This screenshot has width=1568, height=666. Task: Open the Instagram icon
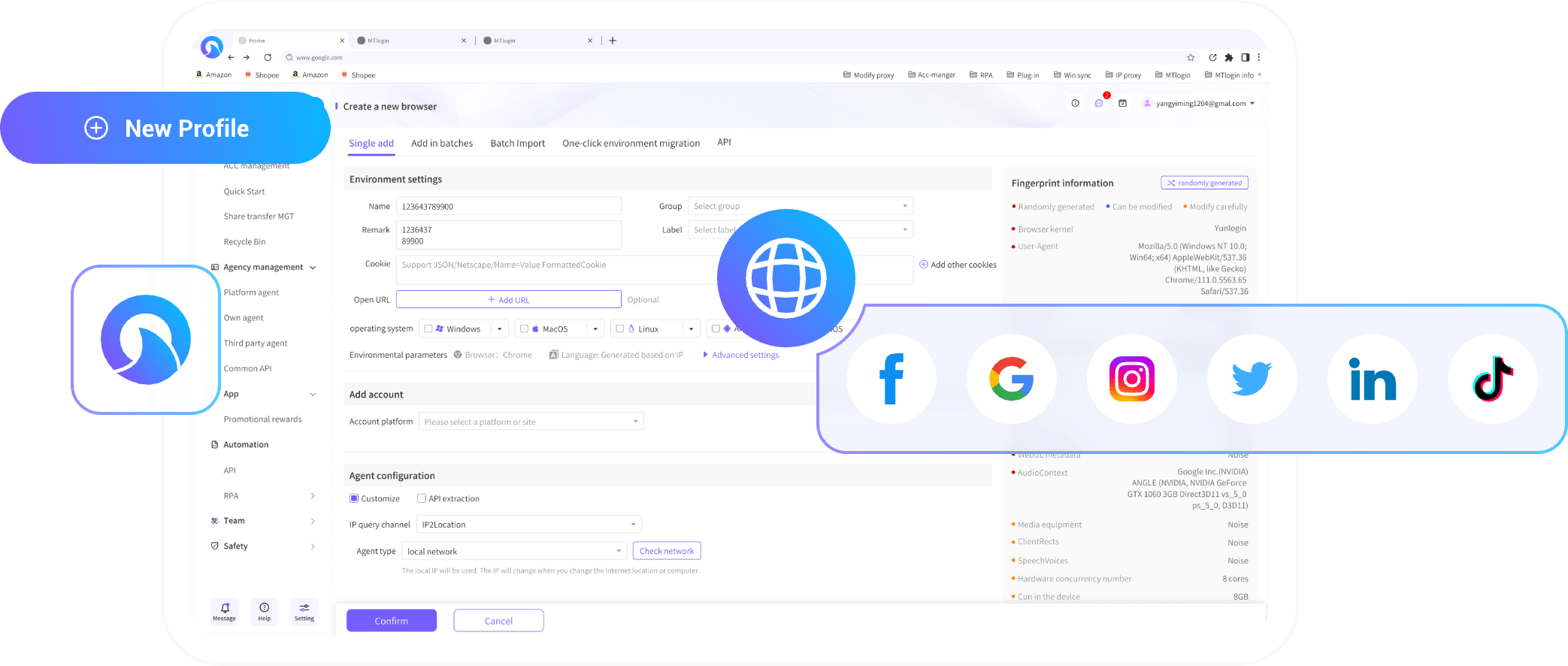pyautogui.click(x=1132, y=379)
